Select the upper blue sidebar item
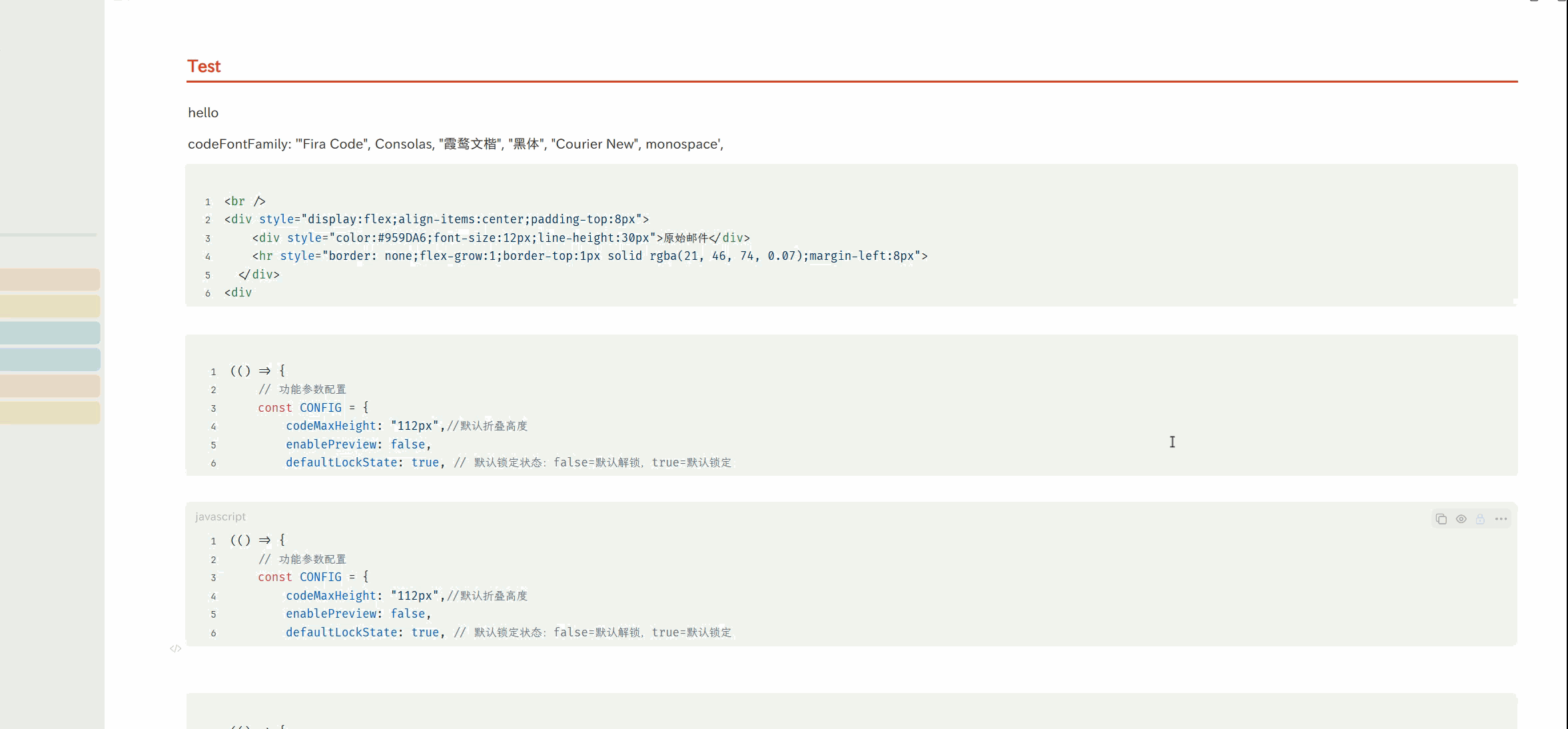The height and width of the screenshot is (729, 1568). point(49,333)
